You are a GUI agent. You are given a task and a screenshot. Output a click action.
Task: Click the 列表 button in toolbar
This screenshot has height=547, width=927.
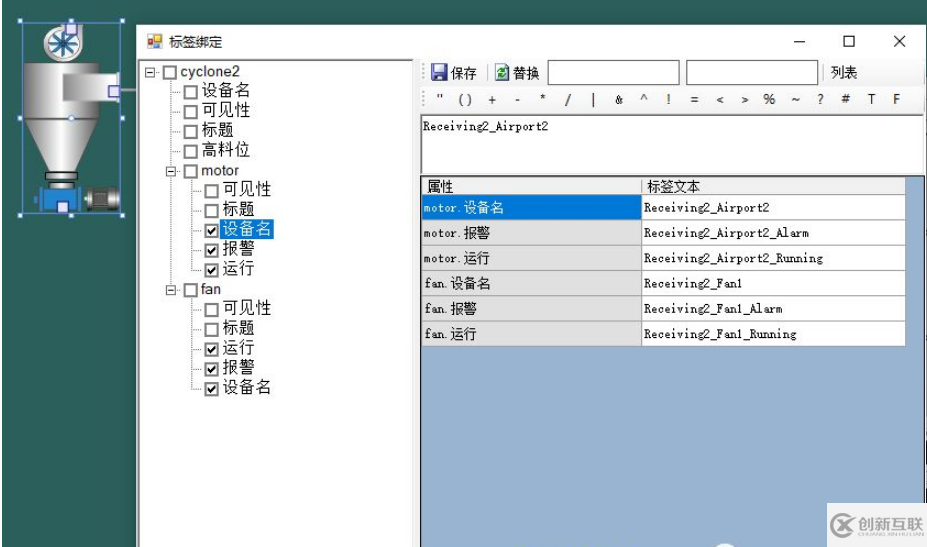(x=843, y=73)
